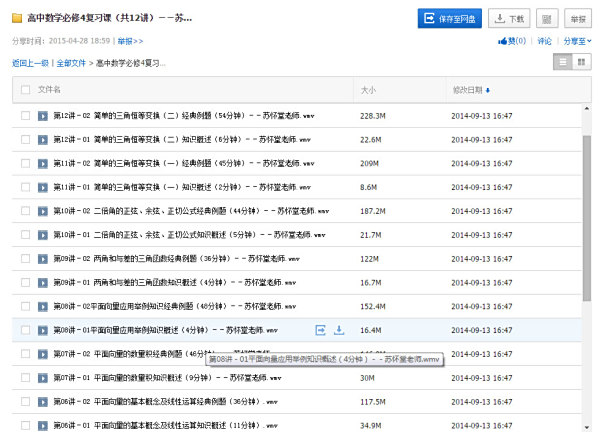Open file 第11讲-01 简单的三角恒等变换（一）知识概述
This screenshot has height=432, width=600.
[x=182, y=187]
